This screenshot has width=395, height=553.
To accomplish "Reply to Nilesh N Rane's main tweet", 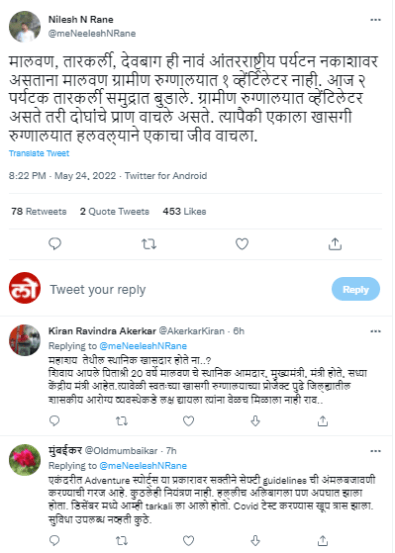I will pyautogui.click(x=55, y=244).
